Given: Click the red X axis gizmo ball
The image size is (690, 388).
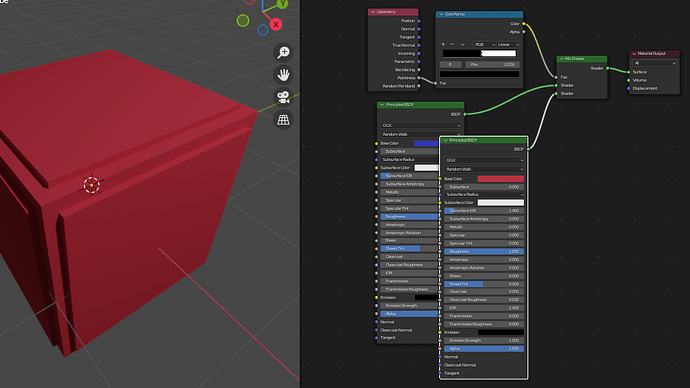Looking at the screenshot, I should click(276, 25).
